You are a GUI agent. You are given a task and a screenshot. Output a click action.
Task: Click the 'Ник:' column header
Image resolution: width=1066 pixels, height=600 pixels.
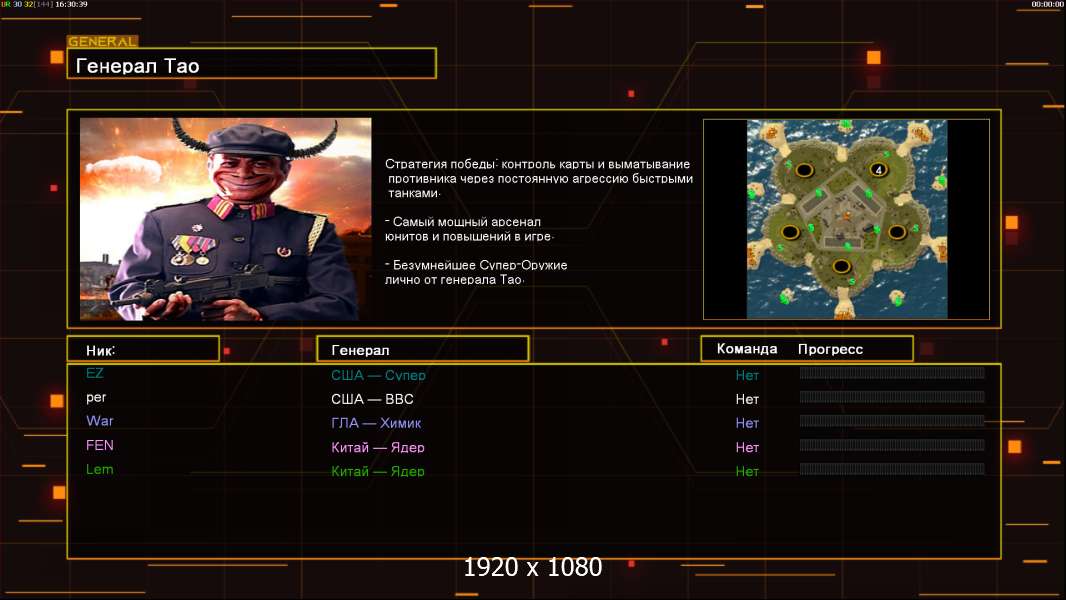(x=143, y=349)
